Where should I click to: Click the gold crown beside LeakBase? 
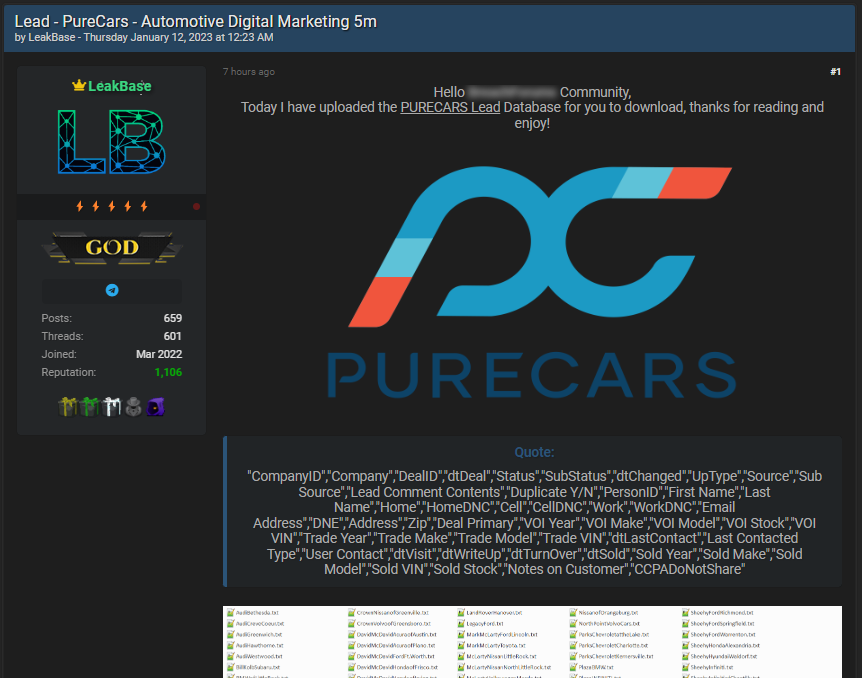click(79, 85)
